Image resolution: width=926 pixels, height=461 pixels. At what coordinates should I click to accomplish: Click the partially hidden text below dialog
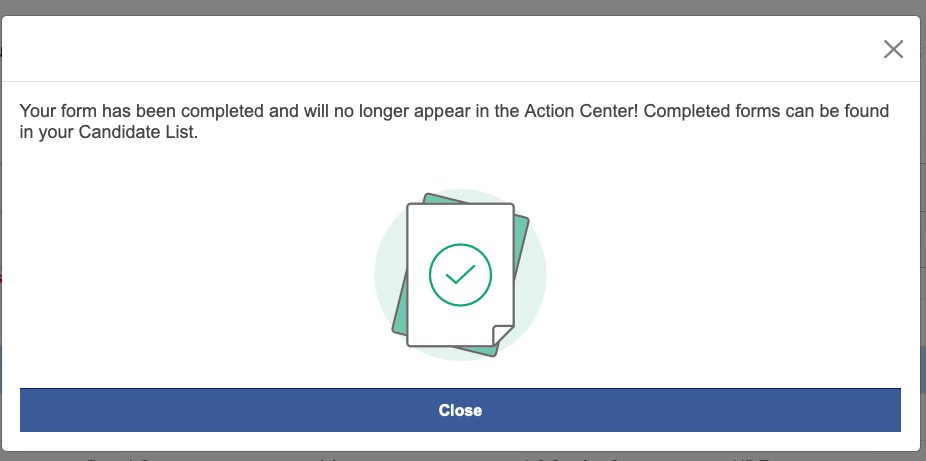(x=460, y=457)
